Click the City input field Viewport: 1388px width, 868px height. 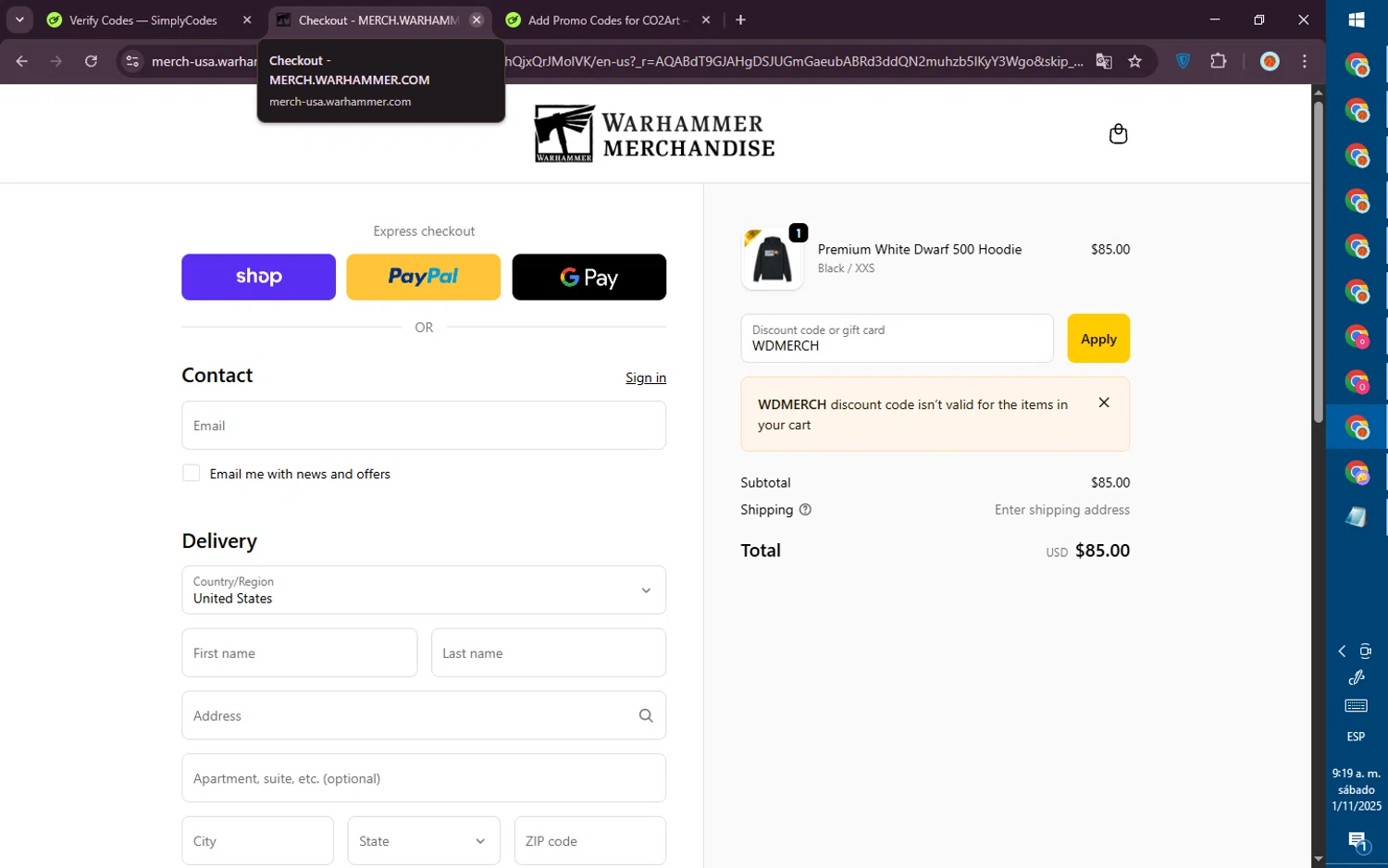point(258,840)
